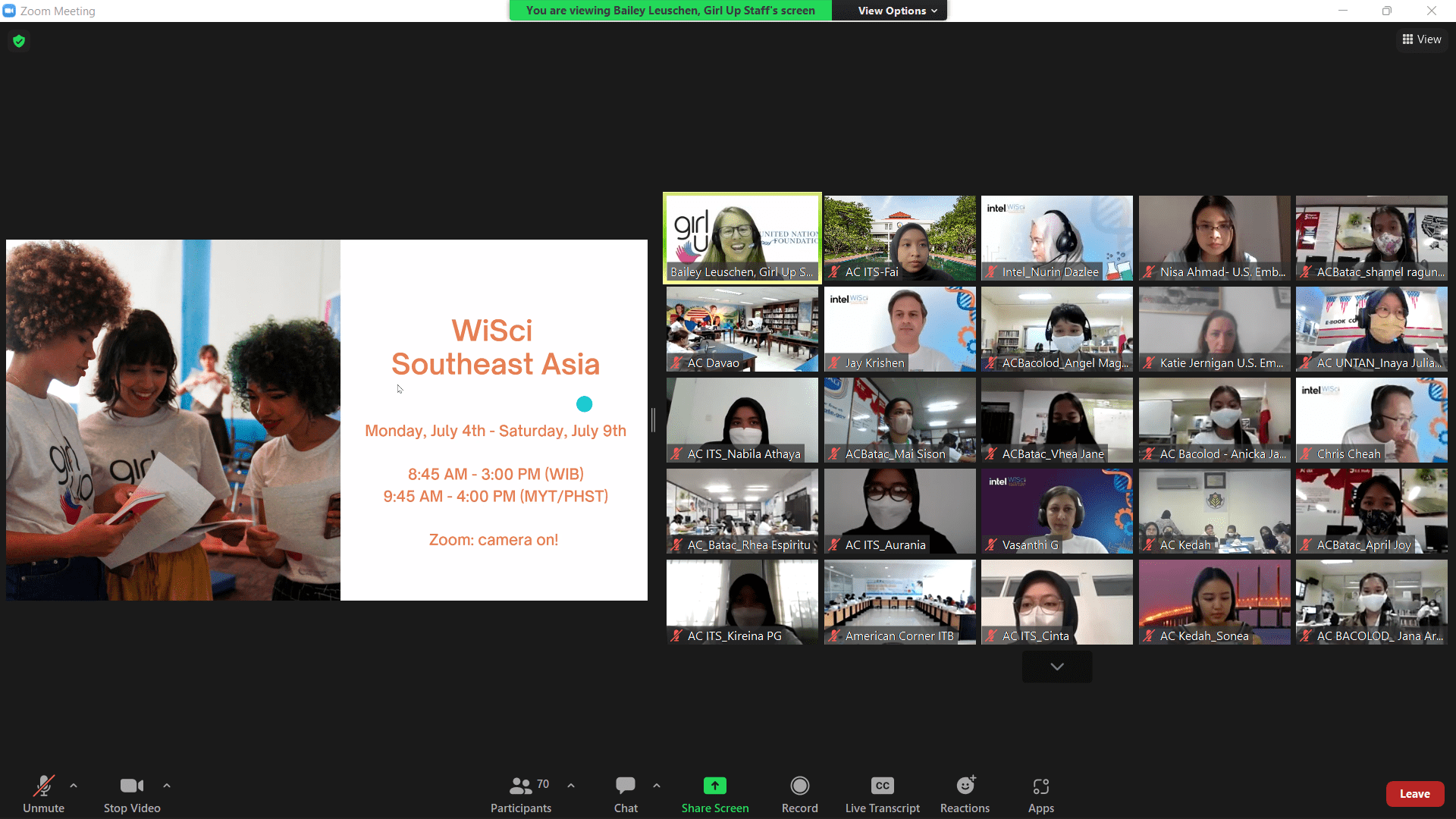Open the Participants panel icon
This screenshot has width=1456, height=819.
(x=520, y=786)
